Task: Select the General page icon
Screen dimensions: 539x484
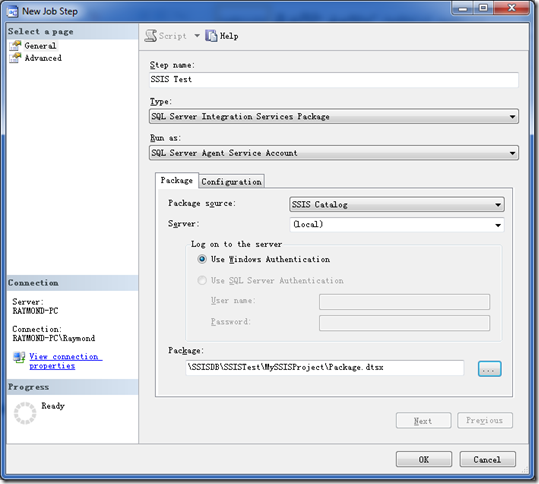Action: [15, 45]
